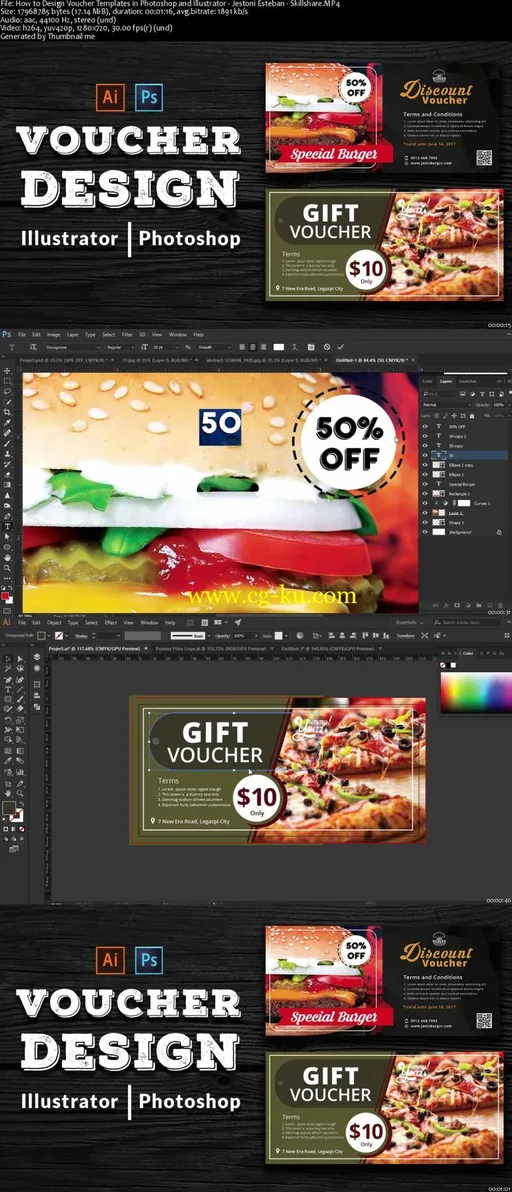Image resolution: width=512 pixels, height=1192 pixels.
Task: Open the Effect menu in Illustrator
Action: coord(111,623)
